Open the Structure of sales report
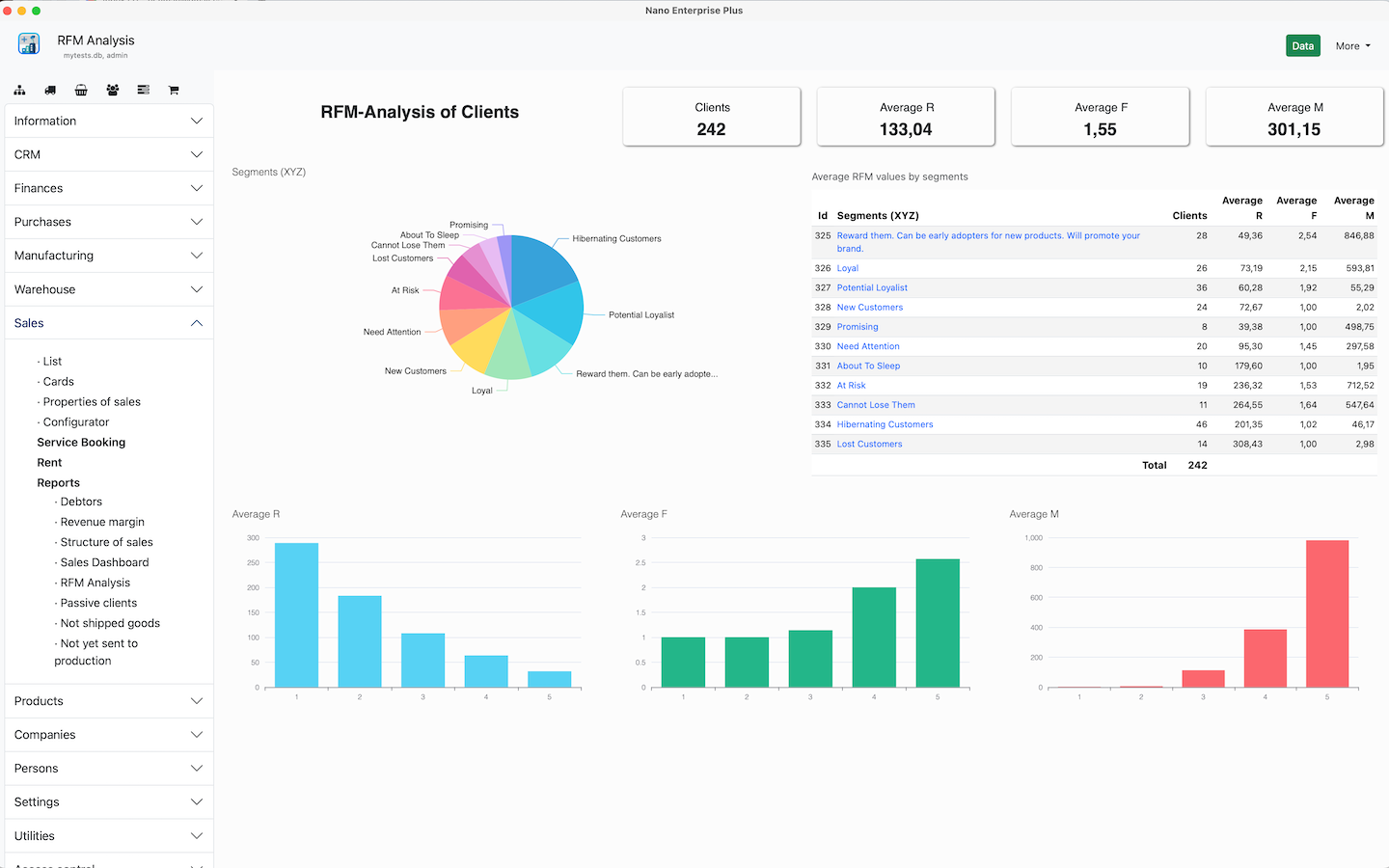Screen dimensions: 1389x868 106,542
